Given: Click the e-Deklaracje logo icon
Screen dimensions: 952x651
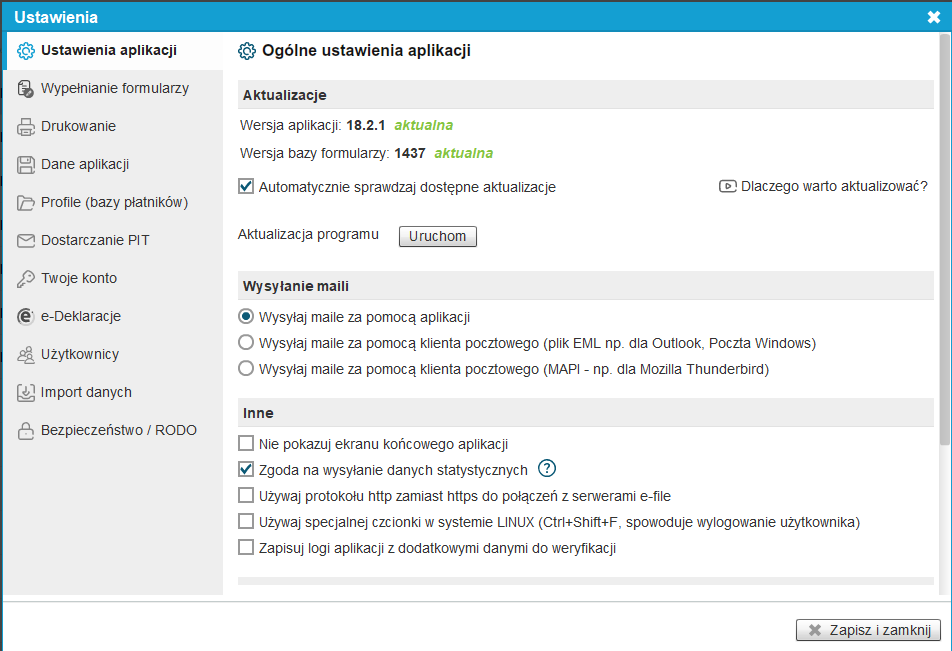Looking at the screenshot, I should (x=26, y=317).
